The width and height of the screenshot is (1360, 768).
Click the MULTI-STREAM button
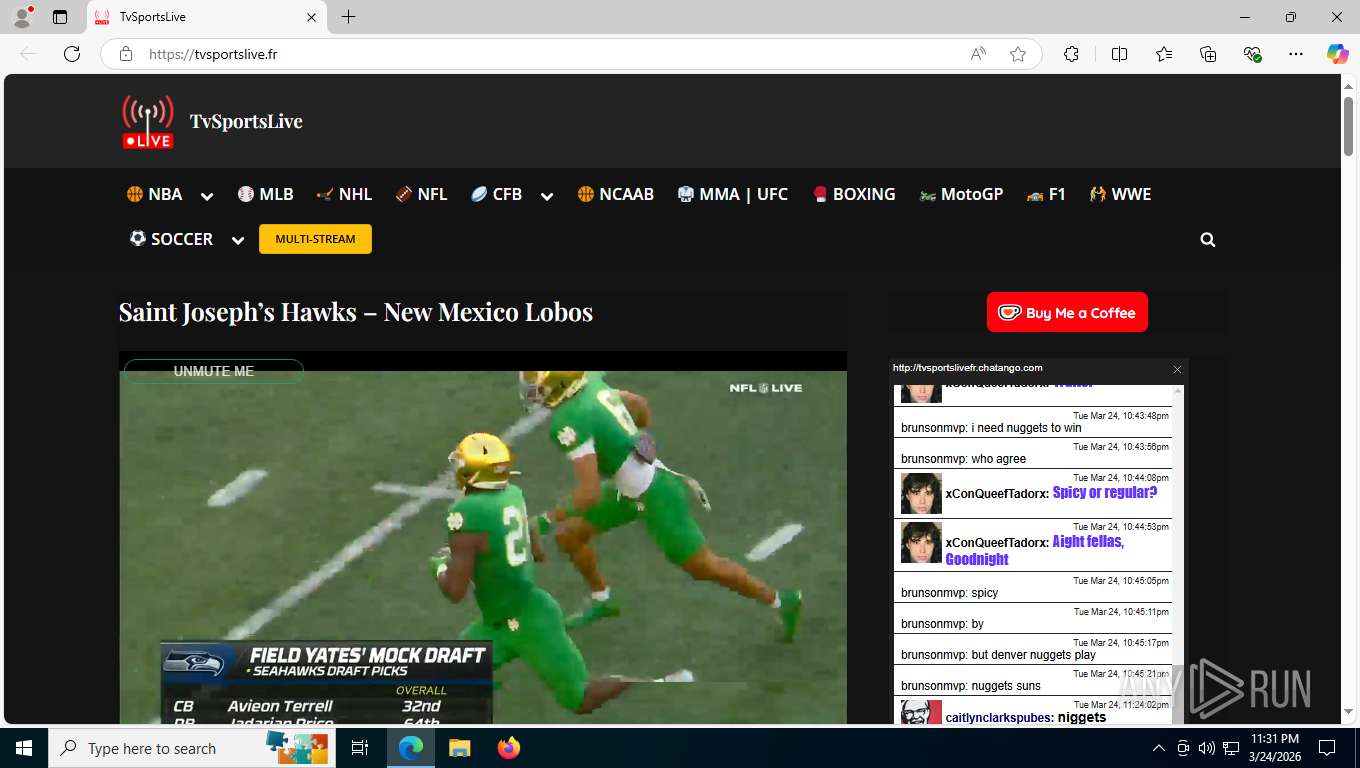[315, 239]
